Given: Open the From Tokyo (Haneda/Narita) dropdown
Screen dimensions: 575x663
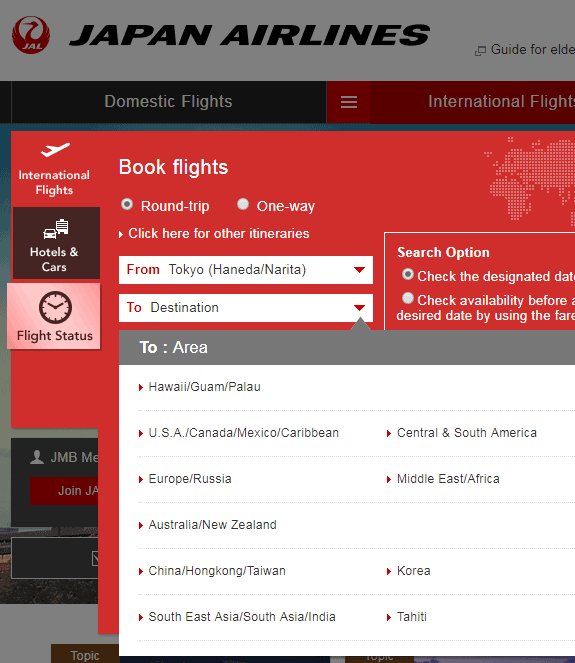Looking at the screenshot, I should [x=246, y=270].
